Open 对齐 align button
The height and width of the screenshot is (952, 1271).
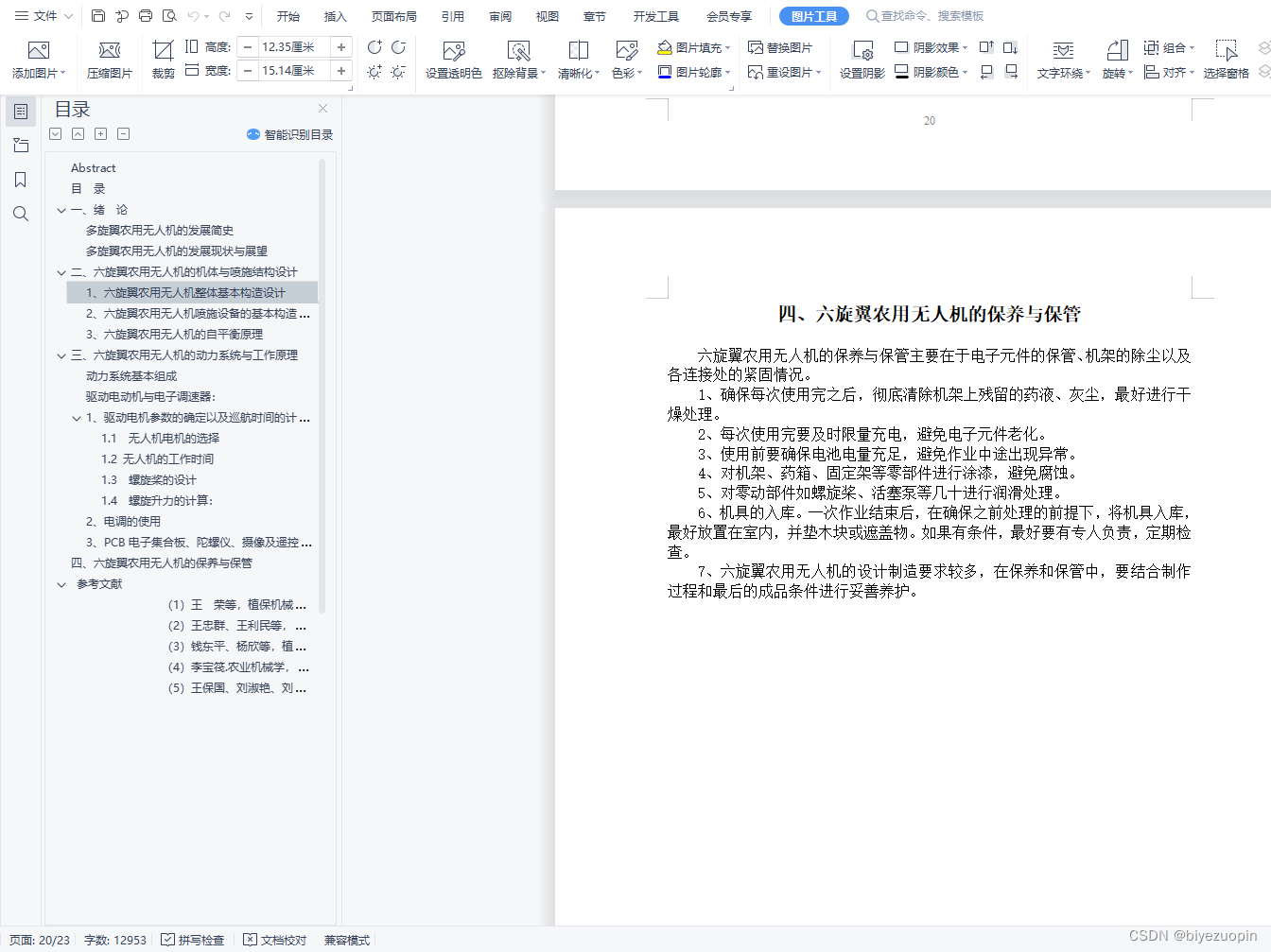tap(1169, 72)
